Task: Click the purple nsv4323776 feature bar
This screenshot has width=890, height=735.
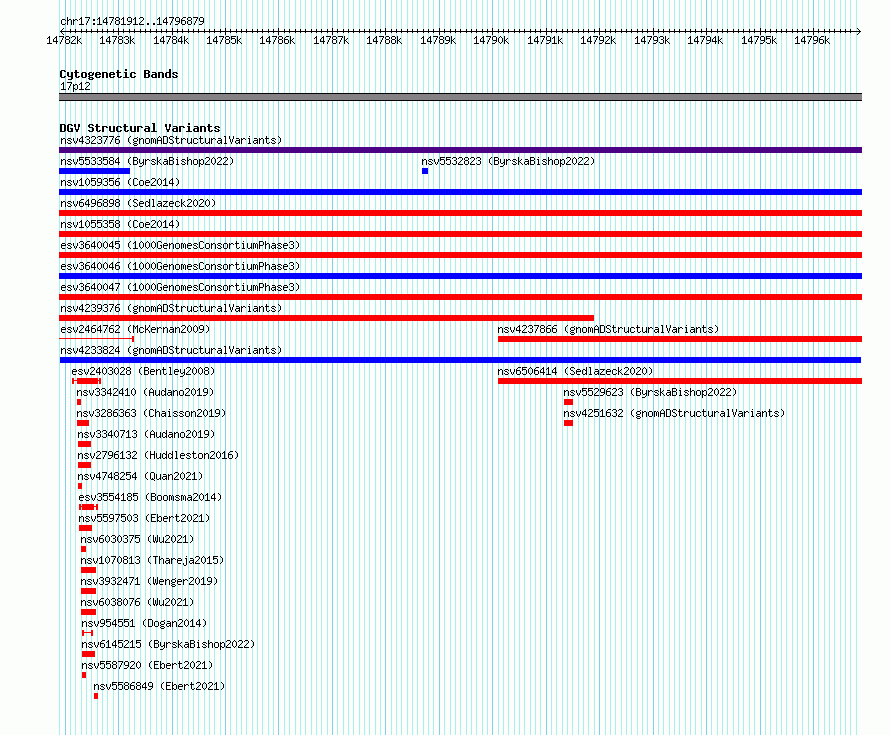Action: pyautogui.click(x=460, y=150)
